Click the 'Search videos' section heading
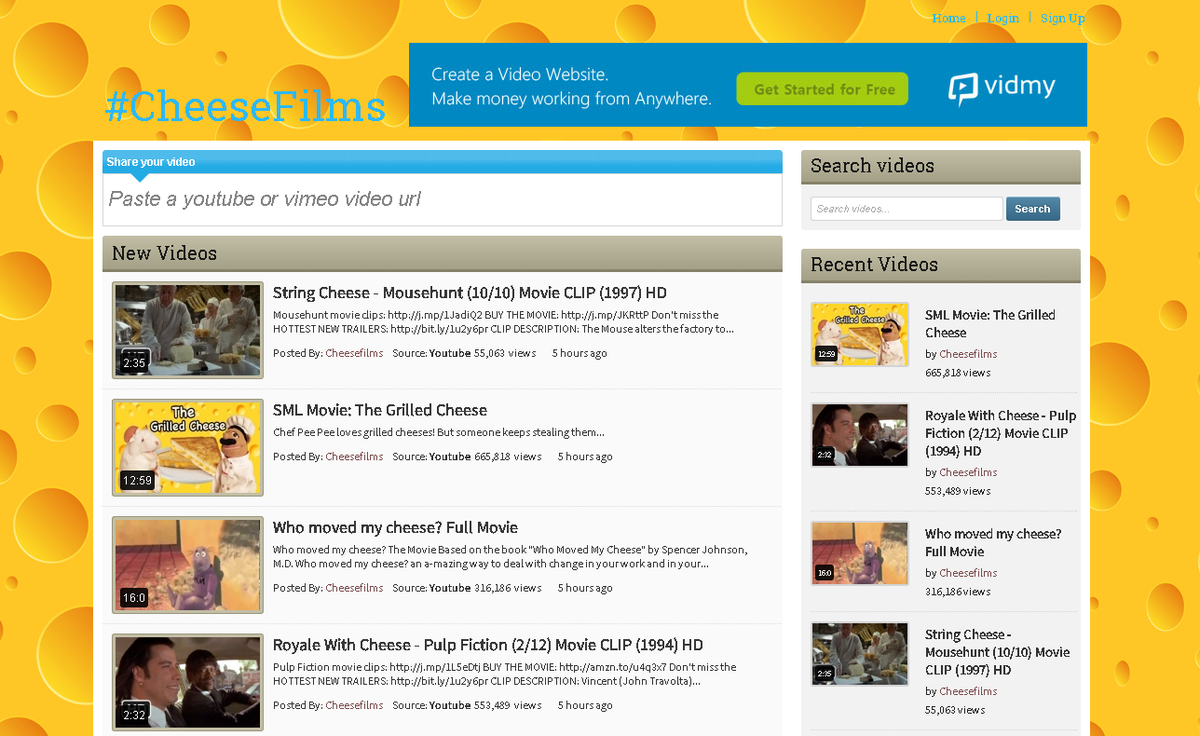This screenshot has width=1200, height=736. [872, 166]
